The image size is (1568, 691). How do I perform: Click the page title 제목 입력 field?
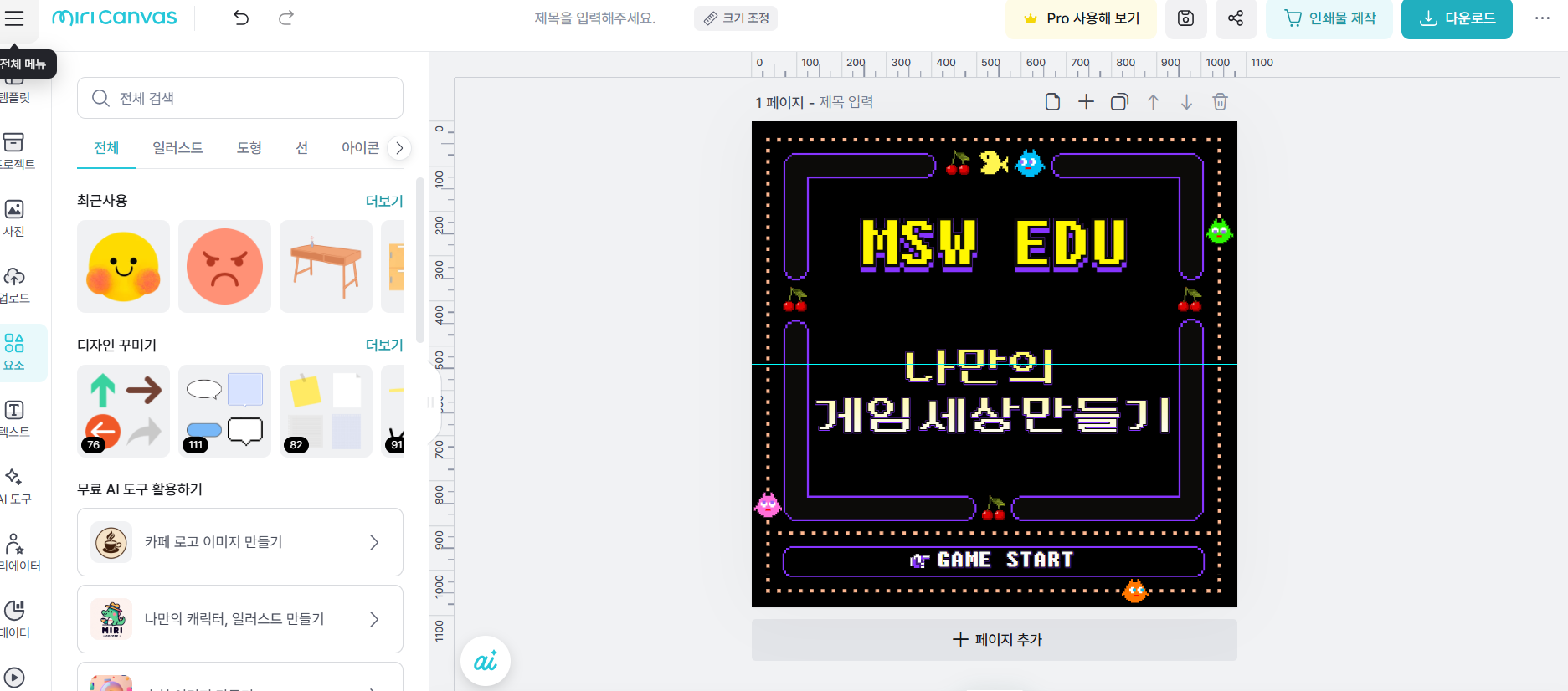[x=846, y=102]
